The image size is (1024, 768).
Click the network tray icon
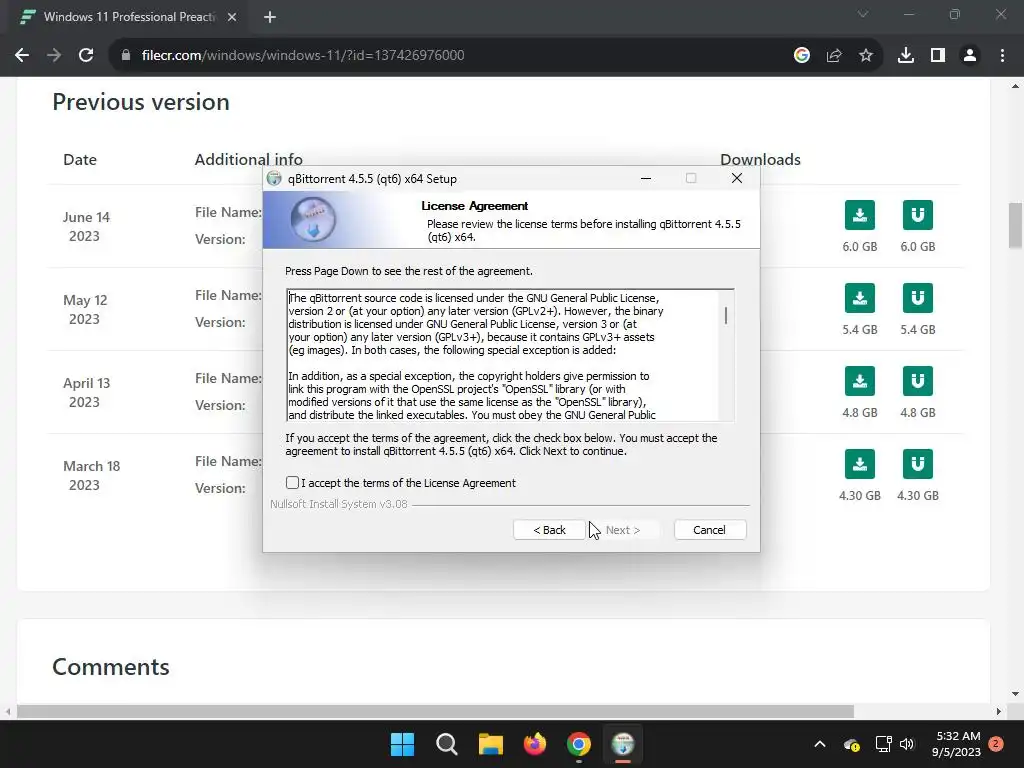(884, 744)
